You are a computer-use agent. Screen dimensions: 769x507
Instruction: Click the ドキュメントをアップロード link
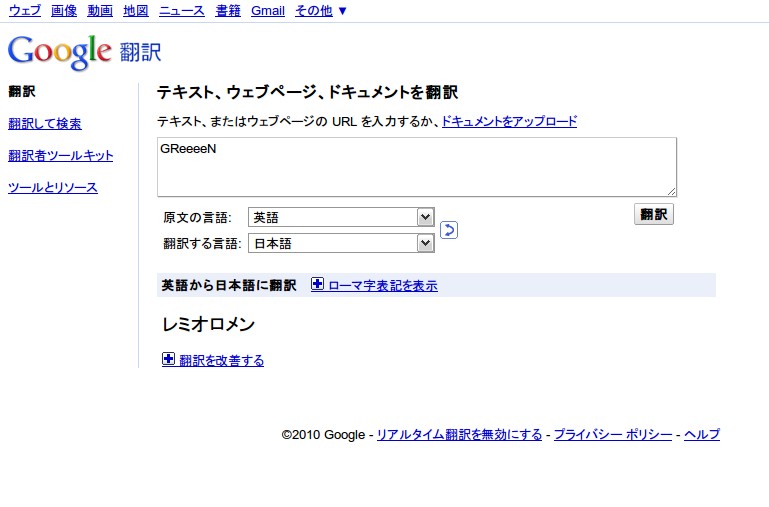pos(509,121)
